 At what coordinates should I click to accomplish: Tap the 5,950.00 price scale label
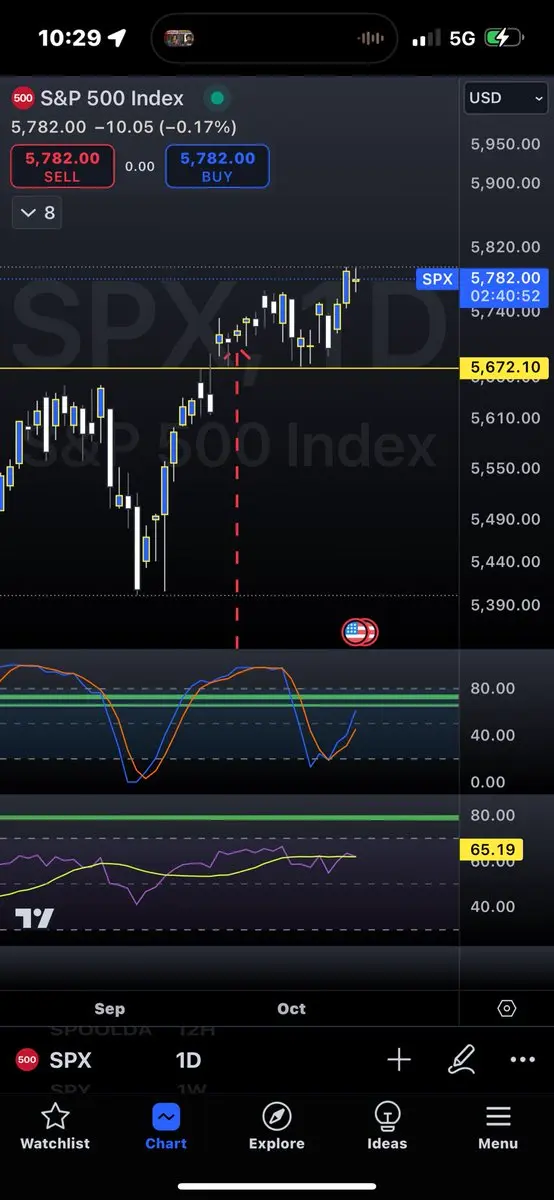coord(505,144)
